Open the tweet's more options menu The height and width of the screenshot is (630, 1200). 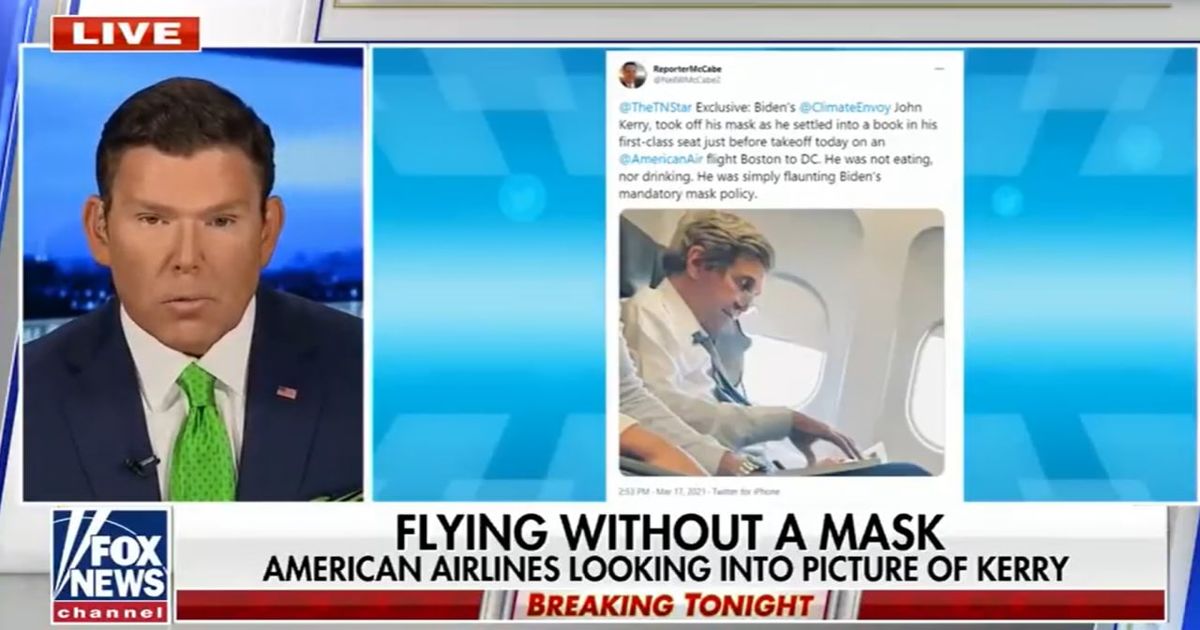939,69
